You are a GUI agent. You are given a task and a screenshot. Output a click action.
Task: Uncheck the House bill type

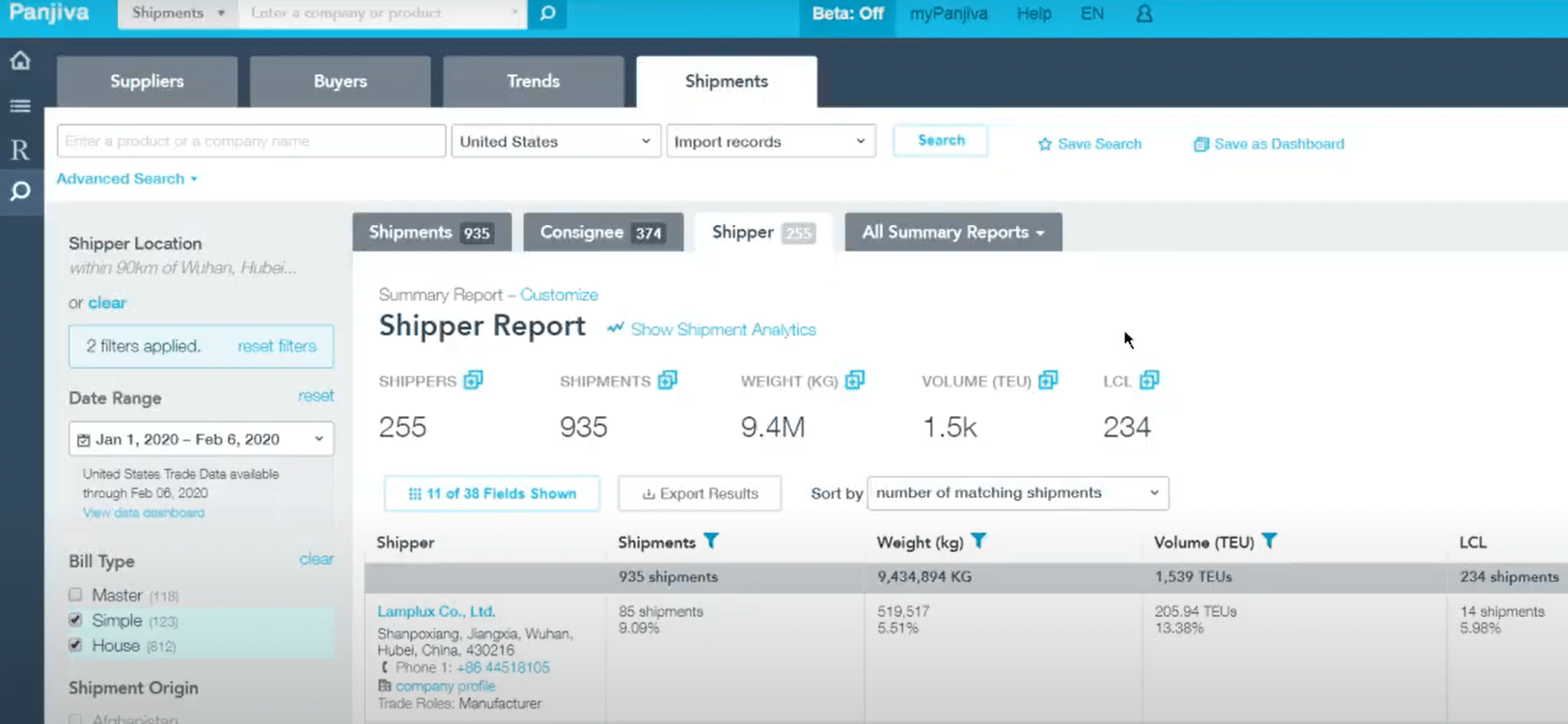(75, 645)
